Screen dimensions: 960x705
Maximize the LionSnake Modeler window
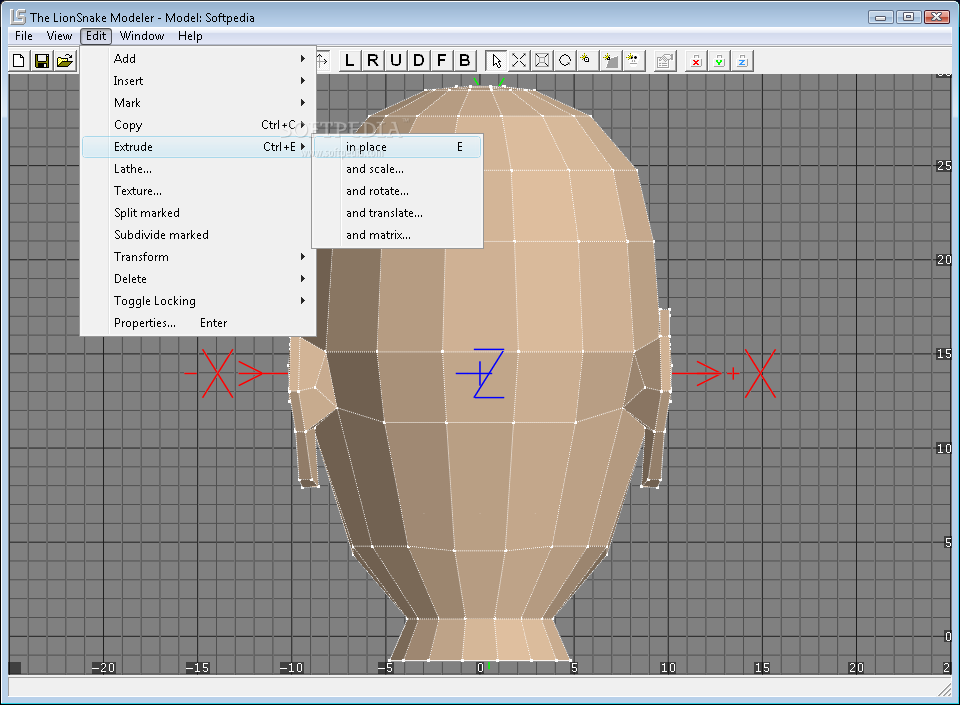coord(909,17)
